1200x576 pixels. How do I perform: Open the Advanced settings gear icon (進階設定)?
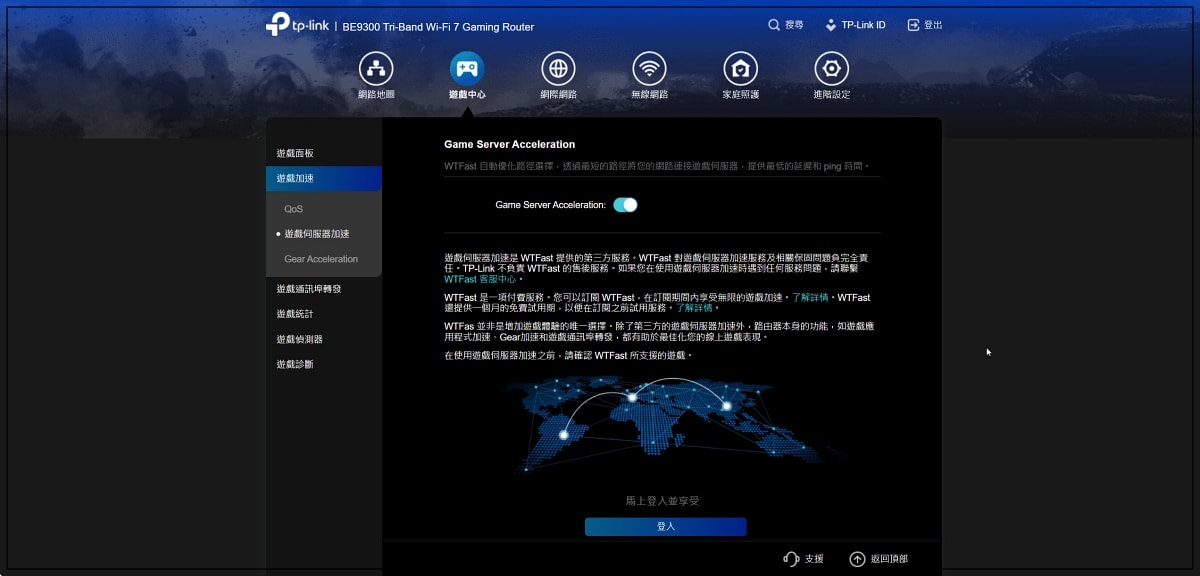pyautogui.click(x=832, y=69)
